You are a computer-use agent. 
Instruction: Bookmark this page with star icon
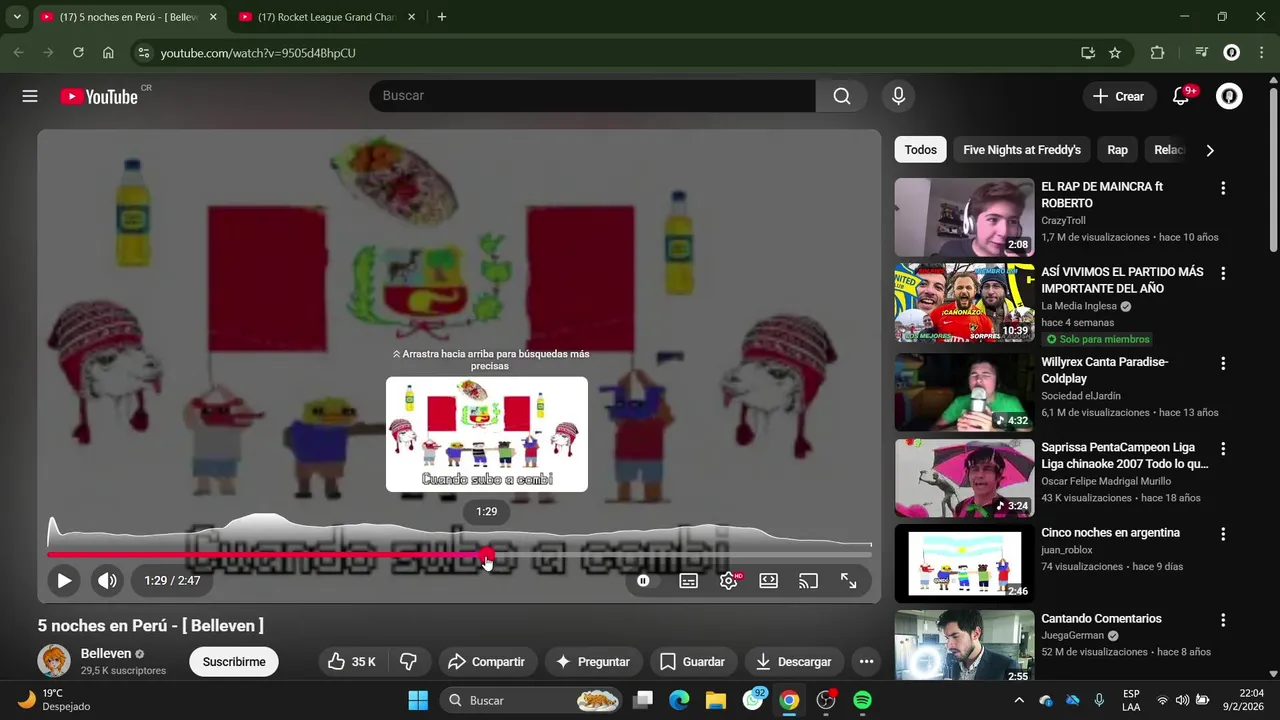(x=1115, y=53)
